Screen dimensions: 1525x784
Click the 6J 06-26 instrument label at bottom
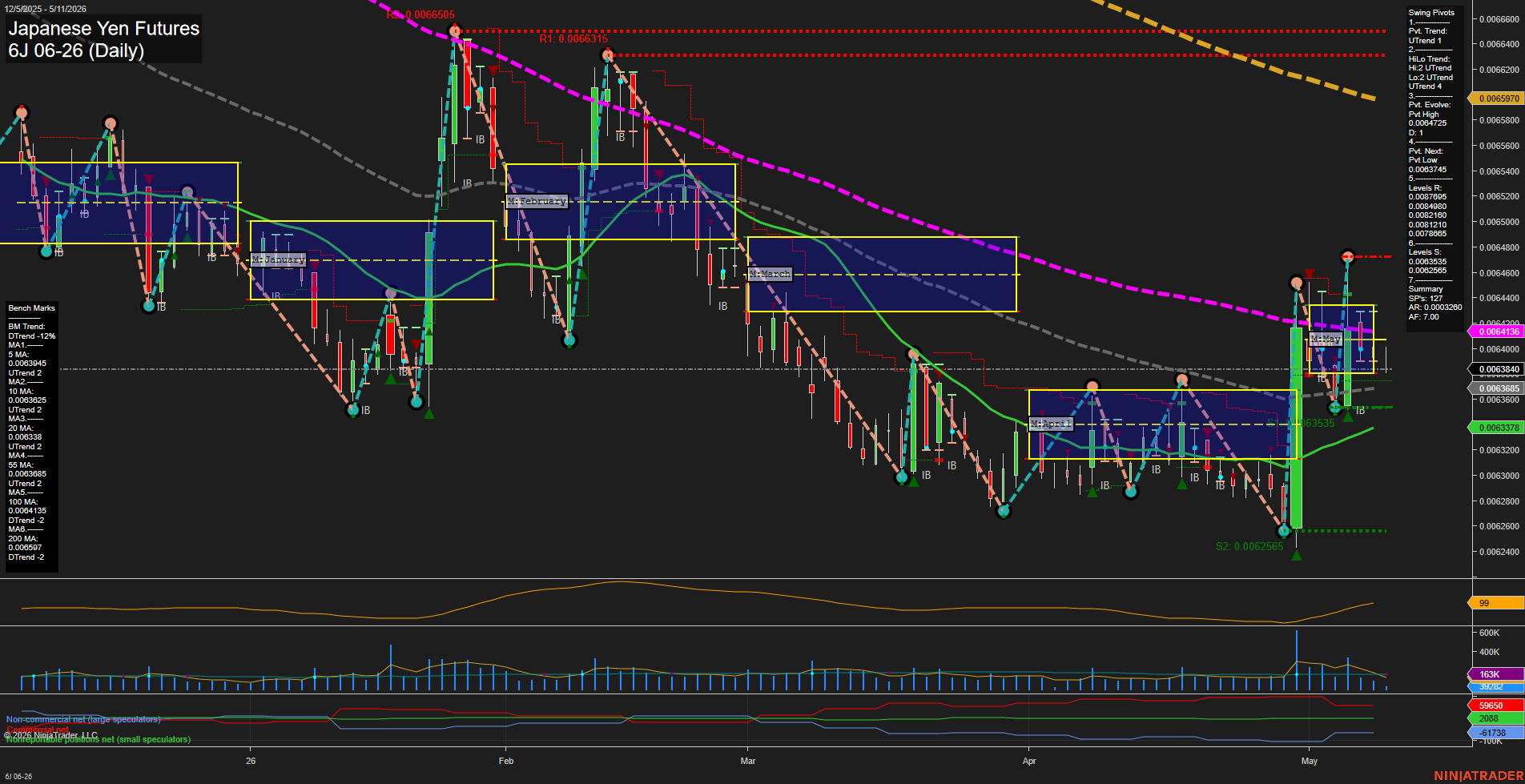click(18, 777)
